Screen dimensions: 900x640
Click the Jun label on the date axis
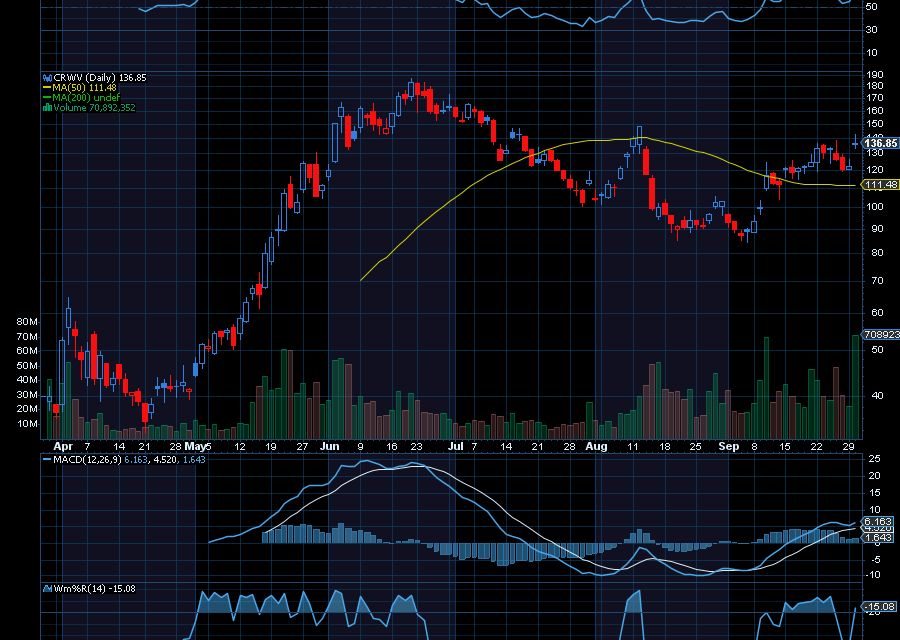click(326, 446)
